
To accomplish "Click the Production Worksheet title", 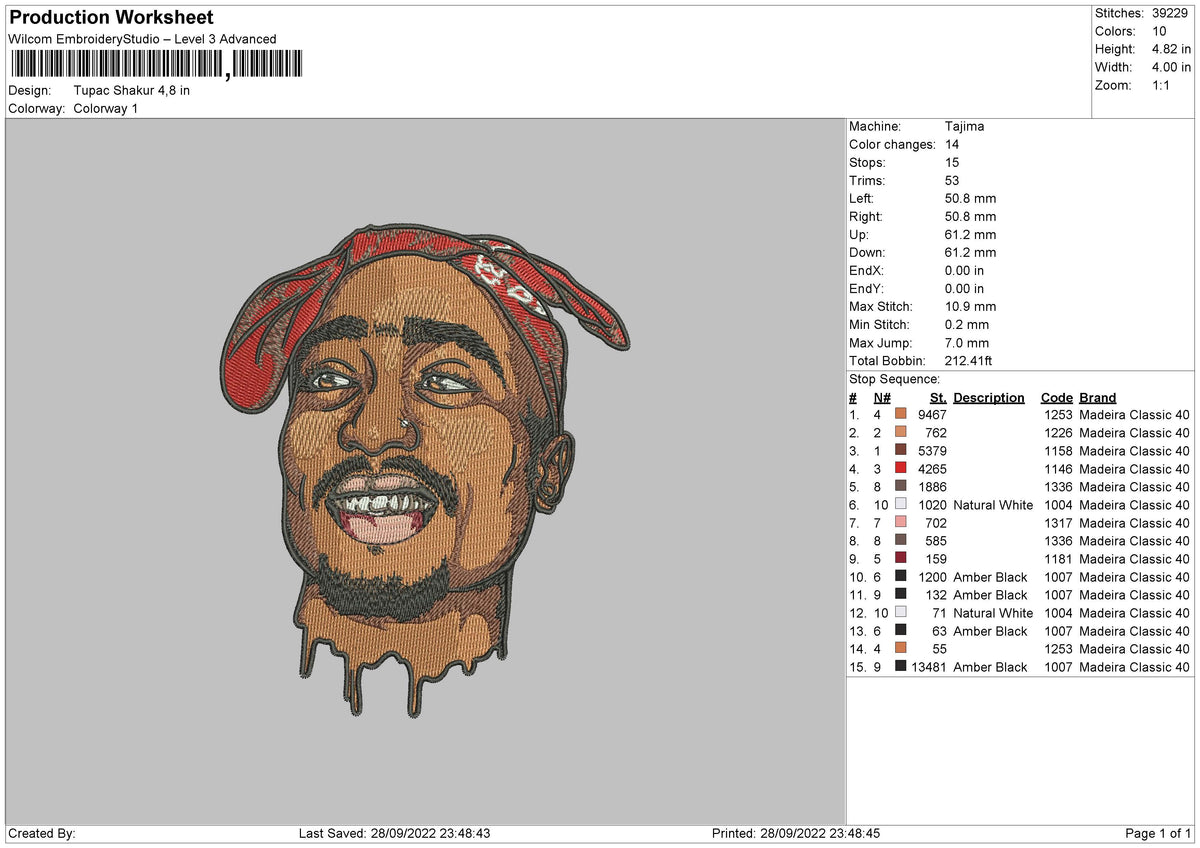I will pos(110,17).
